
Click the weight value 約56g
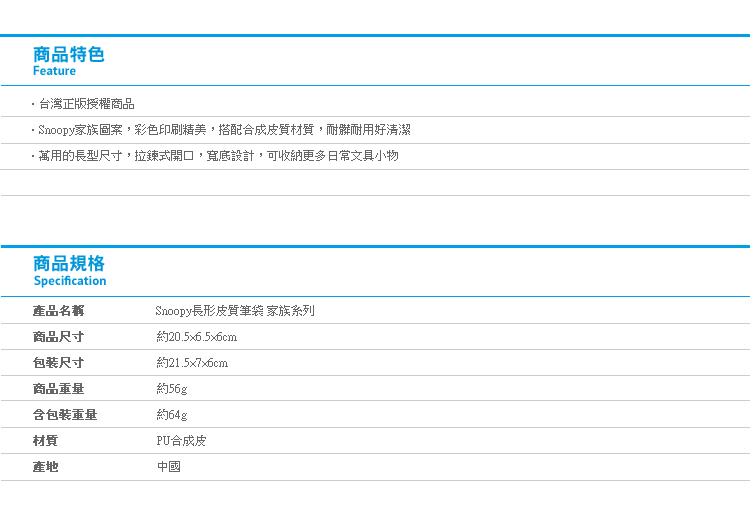tap(172, 388)
